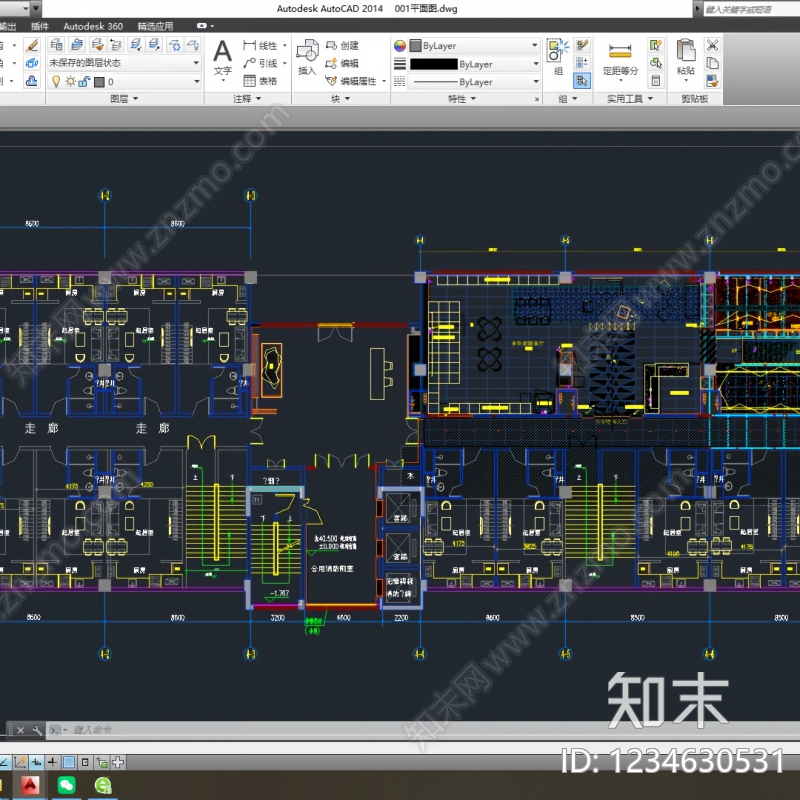Screen dimensions: 800x800
Task: Open the quick calculator icon
Action: click(x=656, y=81)
